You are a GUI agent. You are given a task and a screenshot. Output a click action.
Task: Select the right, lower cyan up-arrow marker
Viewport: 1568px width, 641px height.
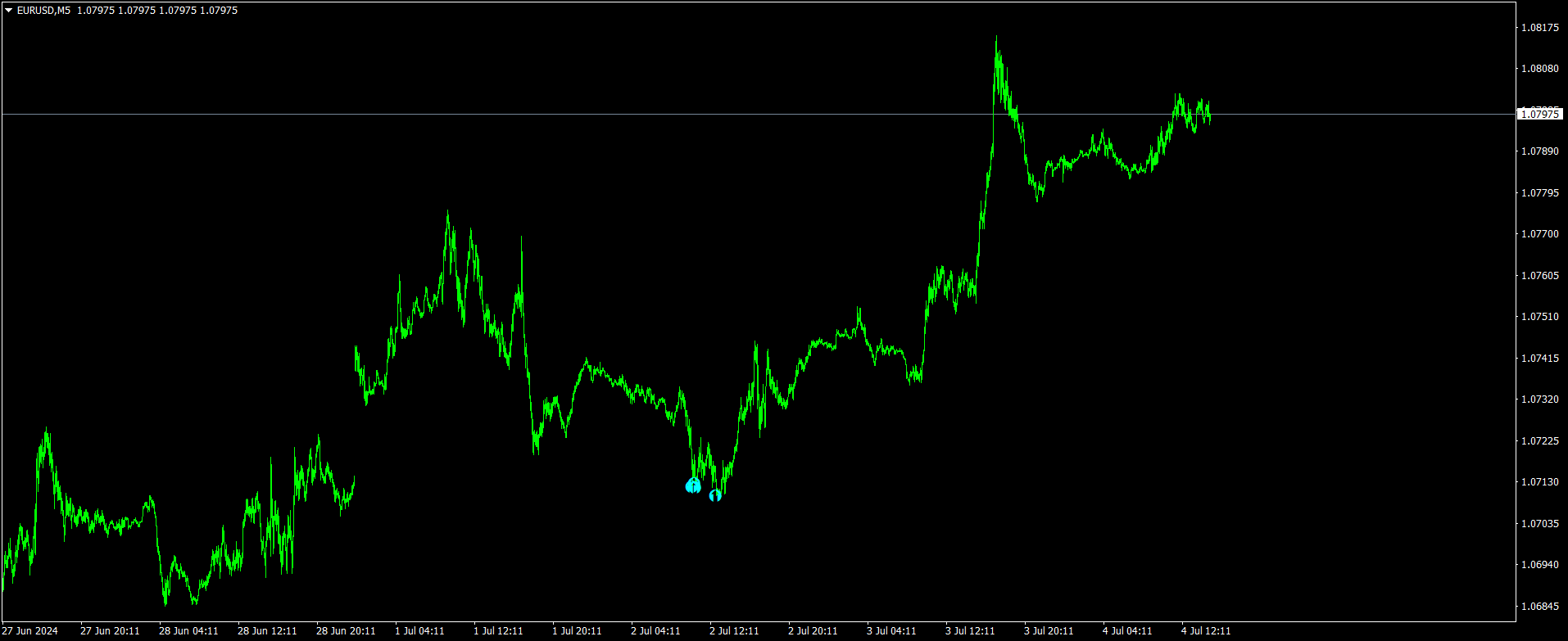tap(715, 495)
